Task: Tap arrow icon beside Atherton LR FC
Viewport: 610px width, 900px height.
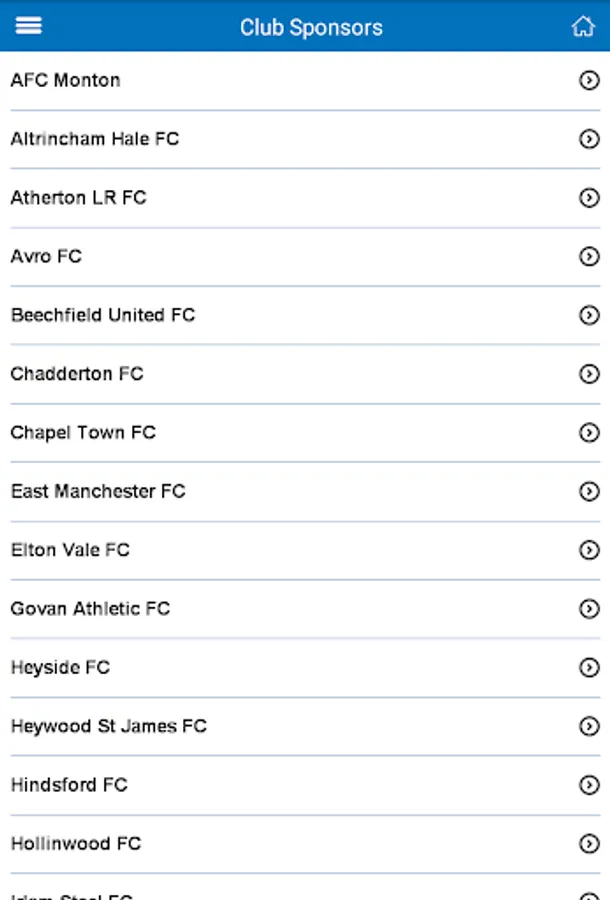Action: pos(589,198)
